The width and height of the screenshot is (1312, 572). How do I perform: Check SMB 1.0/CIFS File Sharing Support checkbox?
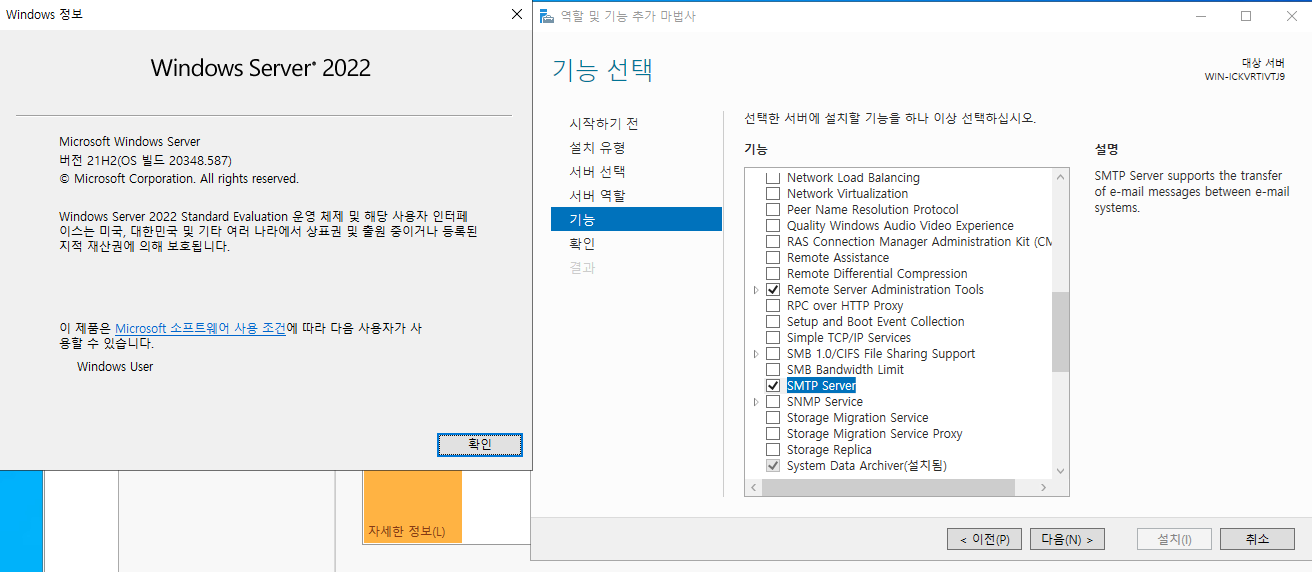tap(772, 354)
